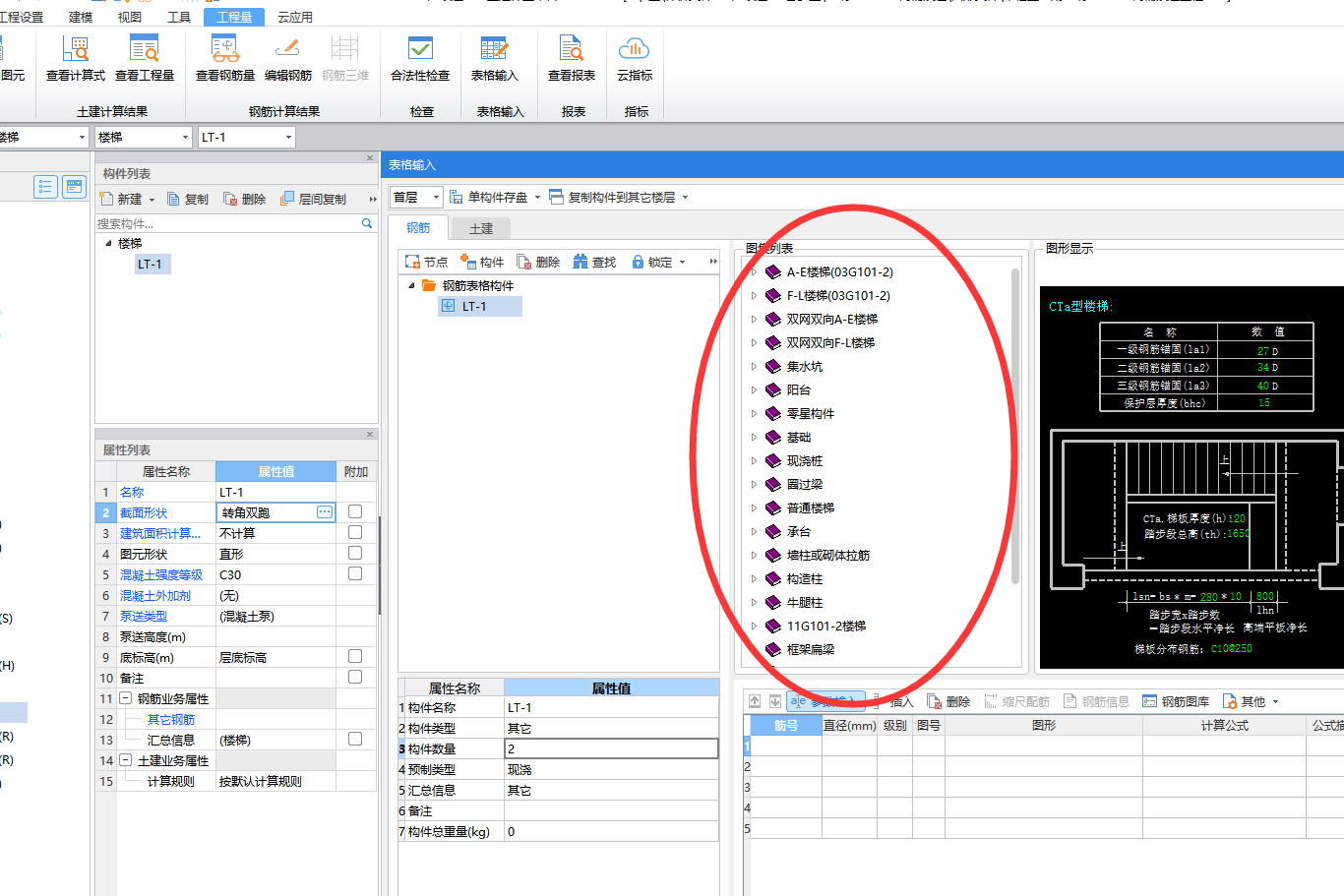Open 表格输入 (table input) tool
This screenshot has width=1344, height=896.
[494, 58]
